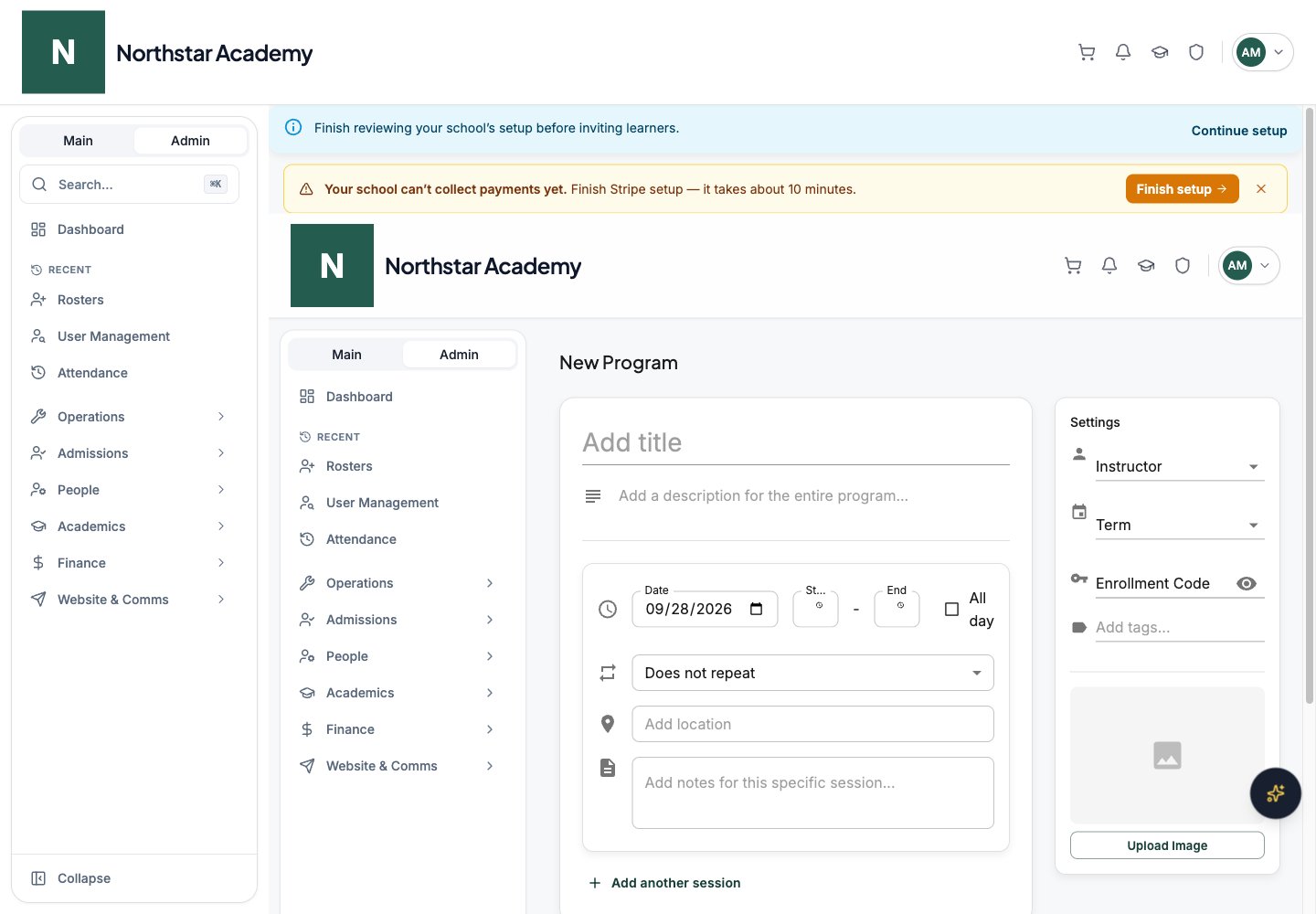The width and height of the screenshot is (1316, 914).
Task: Click the orange Finish setup button
Action: coord(1182,189)
